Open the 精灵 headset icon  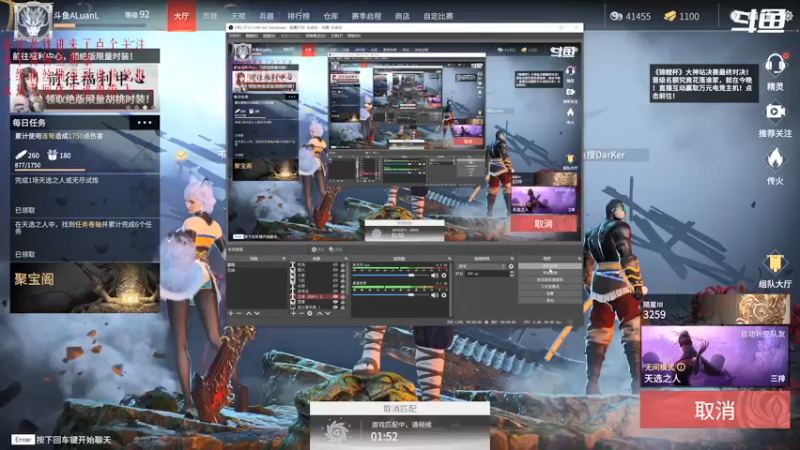(775, 64)
